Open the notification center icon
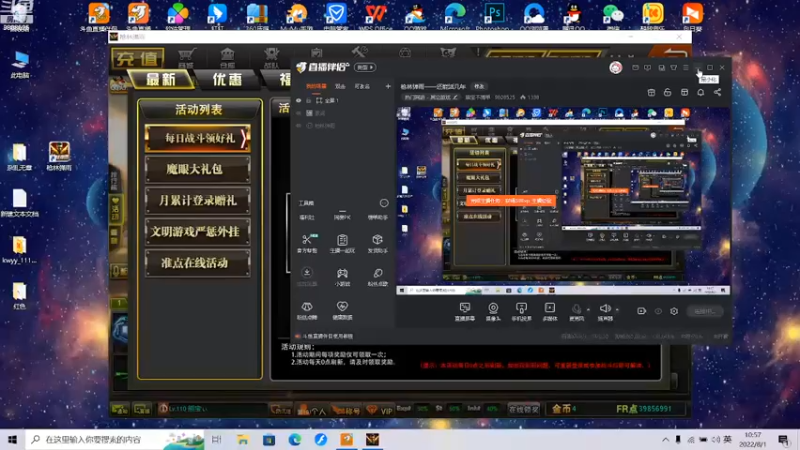 click(783, 439)
